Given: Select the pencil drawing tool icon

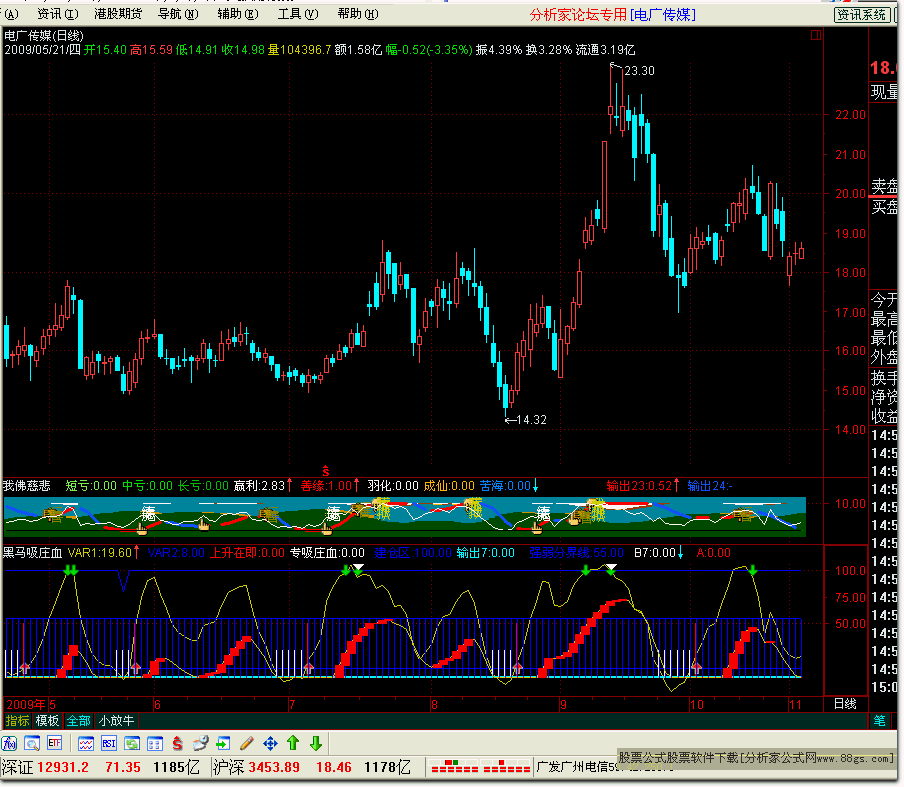Looking at the screenshot, I should pyautogui.click(x=247, y=744).
